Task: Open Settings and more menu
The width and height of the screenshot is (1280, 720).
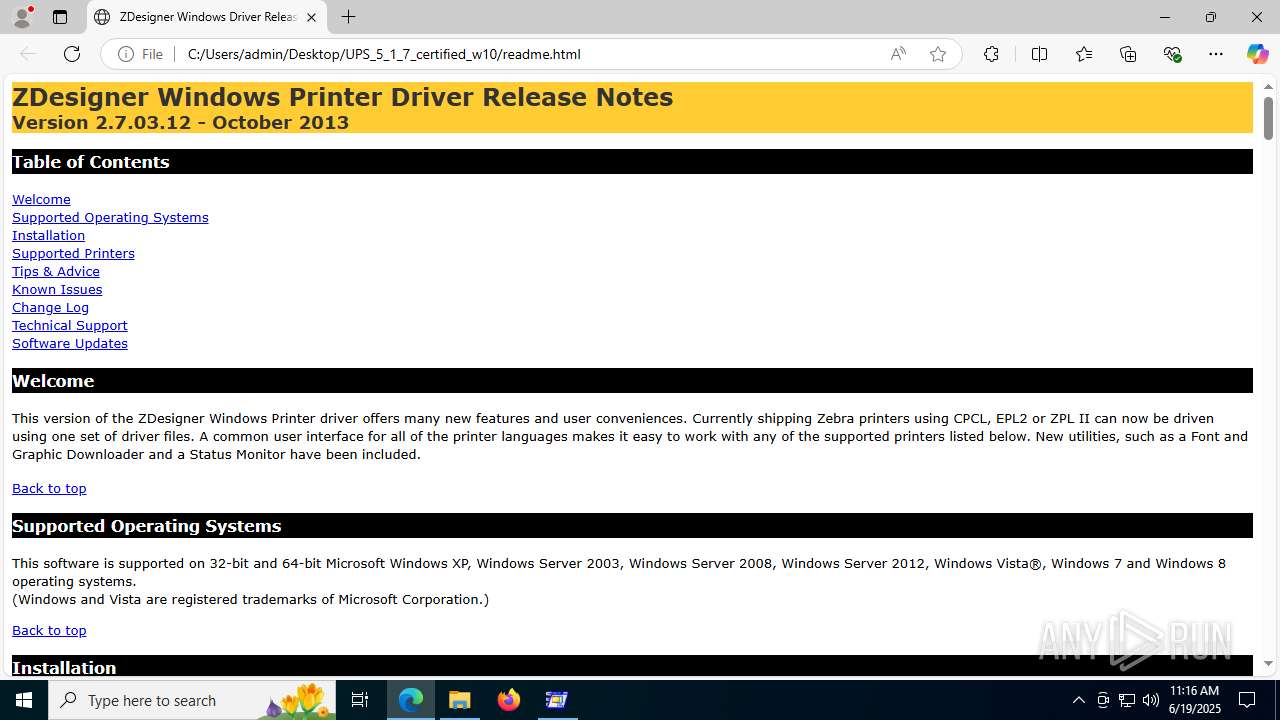Action: coord(1216,54)
